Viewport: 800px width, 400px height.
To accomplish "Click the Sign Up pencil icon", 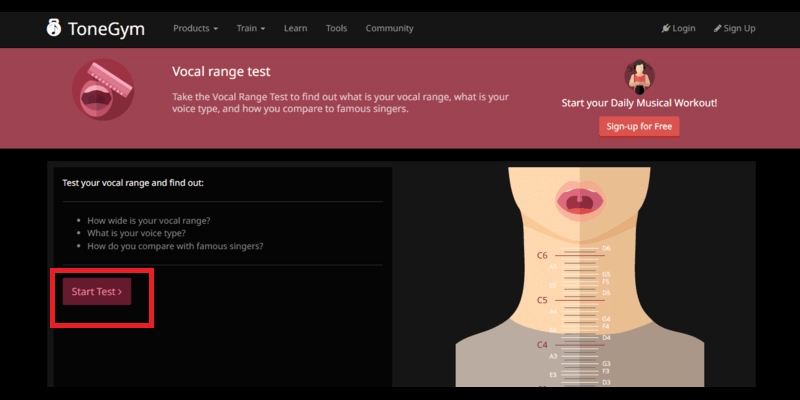I will 717,29.
